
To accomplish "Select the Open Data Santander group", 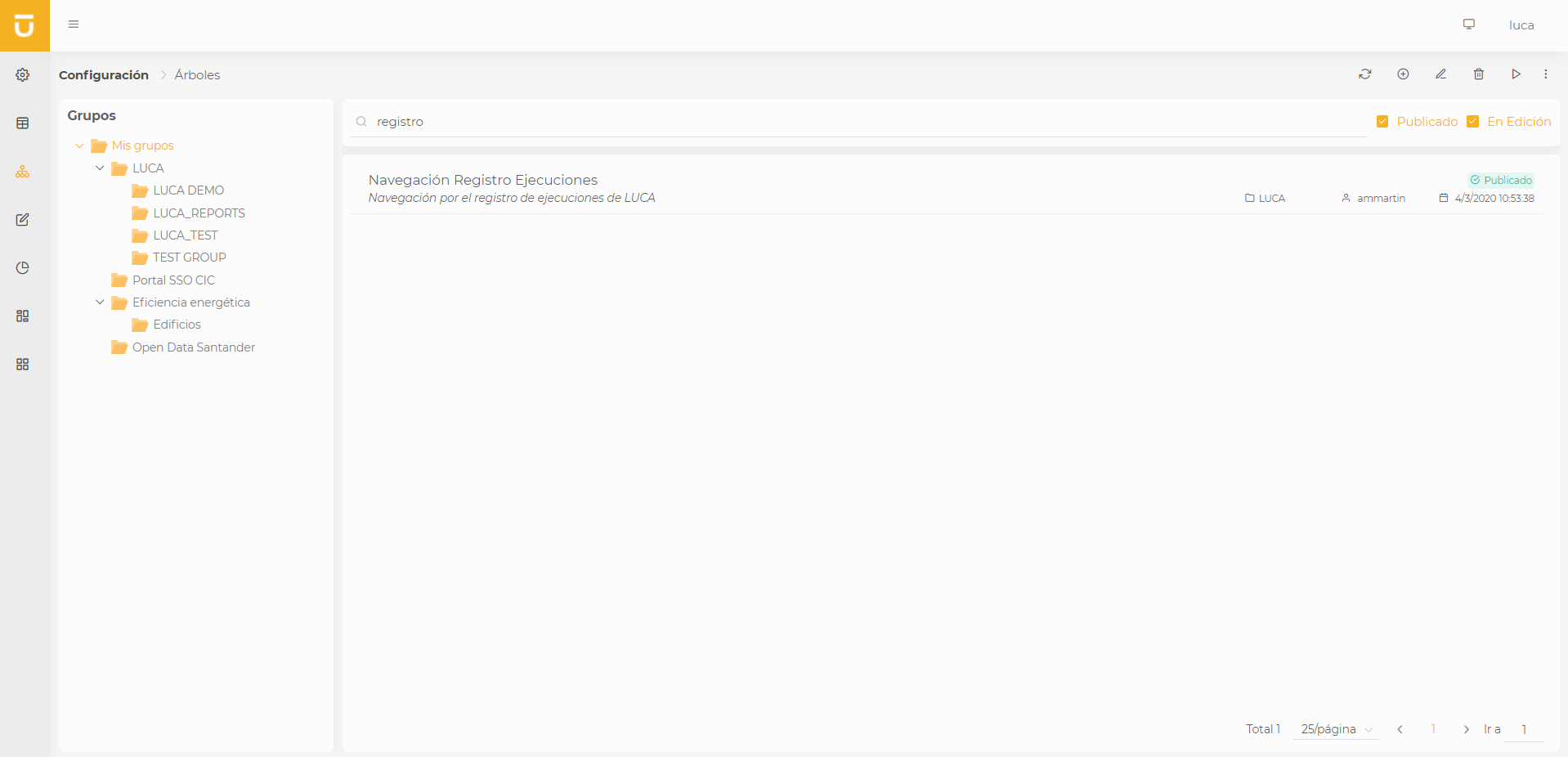I will click(x=193, y=347).
